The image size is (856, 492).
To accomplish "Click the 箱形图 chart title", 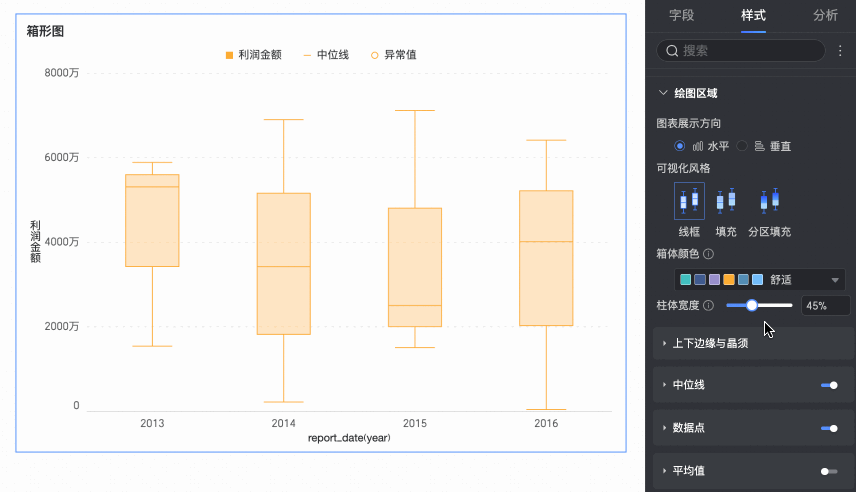I will click(45, 31).
